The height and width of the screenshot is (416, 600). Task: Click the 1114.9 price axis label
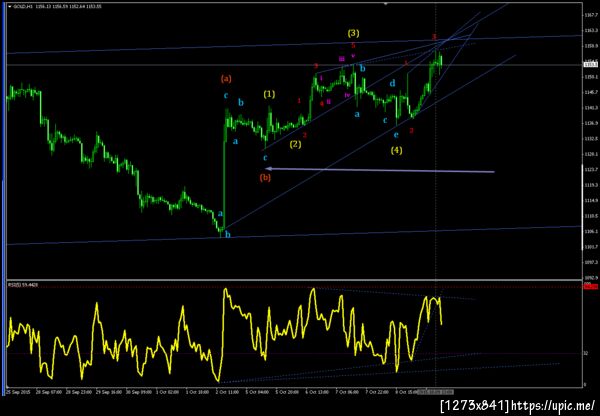click(590, 201)
